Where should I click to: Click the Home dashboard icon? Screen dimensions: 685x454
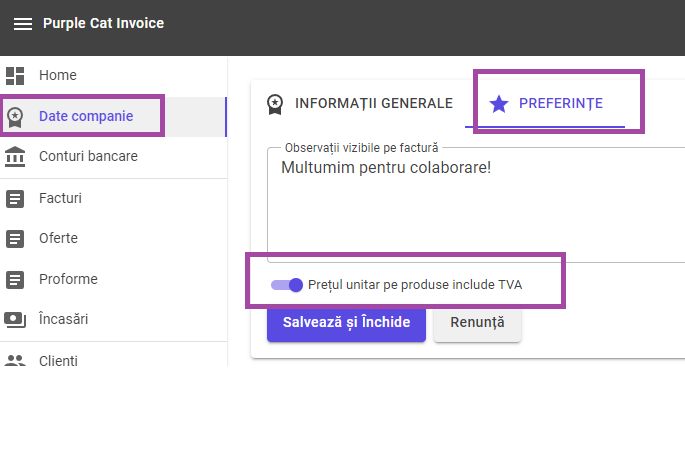(15, 76)
